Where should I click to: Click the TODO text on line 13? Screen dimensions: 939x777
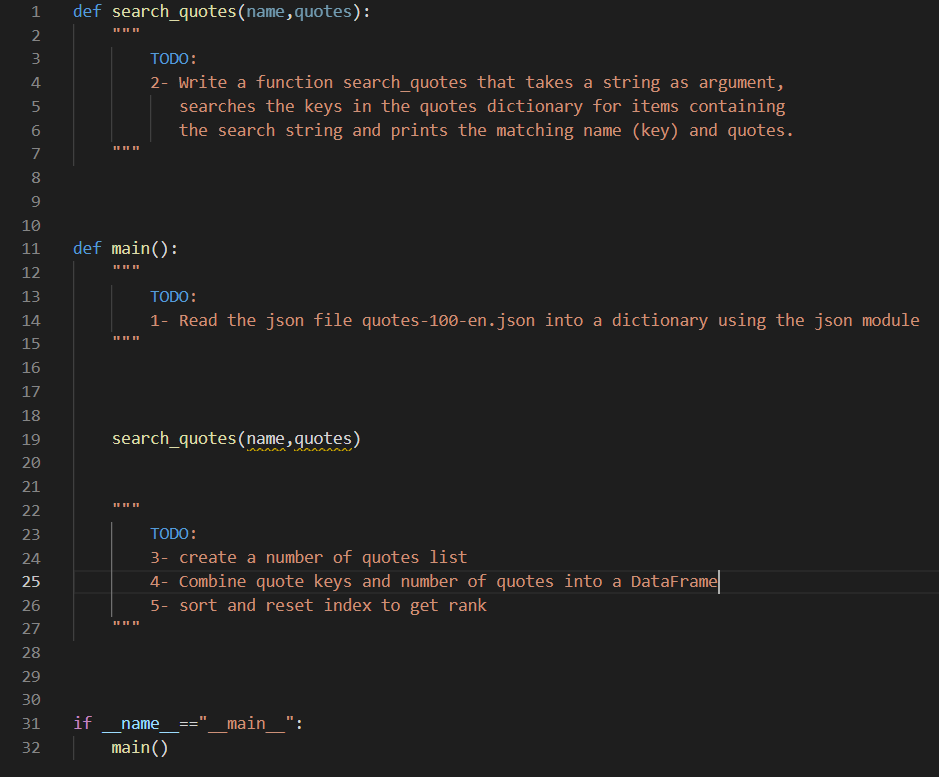click(x=169, y=296)
